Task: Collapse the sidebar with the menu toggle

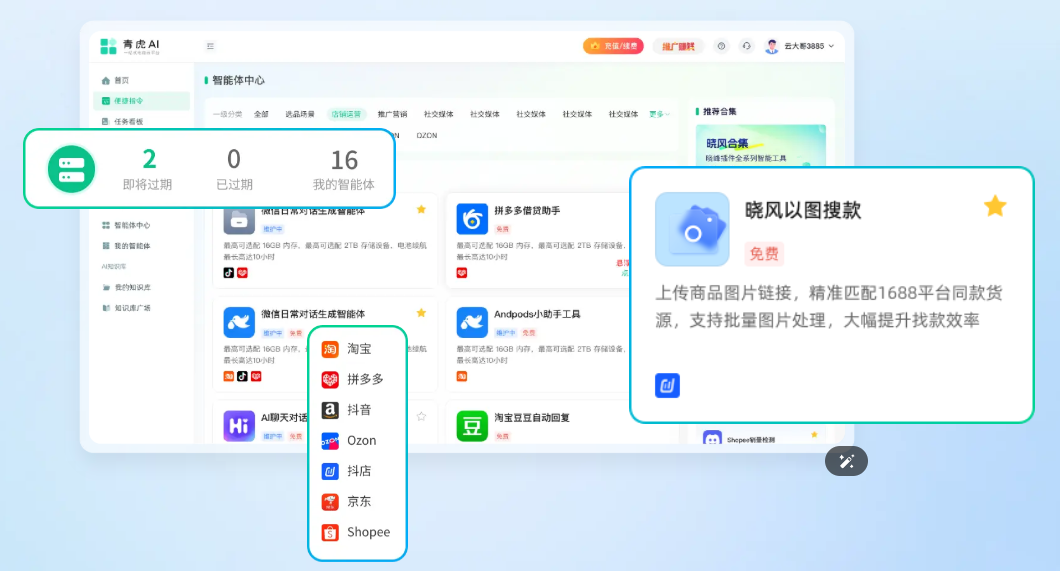Action: (210, 46)
